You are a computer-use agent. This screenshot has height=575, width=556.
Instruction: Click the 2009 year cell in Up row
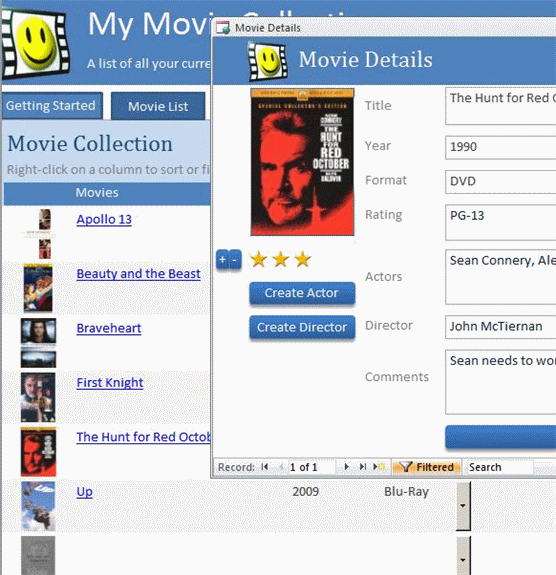[306, 492]
